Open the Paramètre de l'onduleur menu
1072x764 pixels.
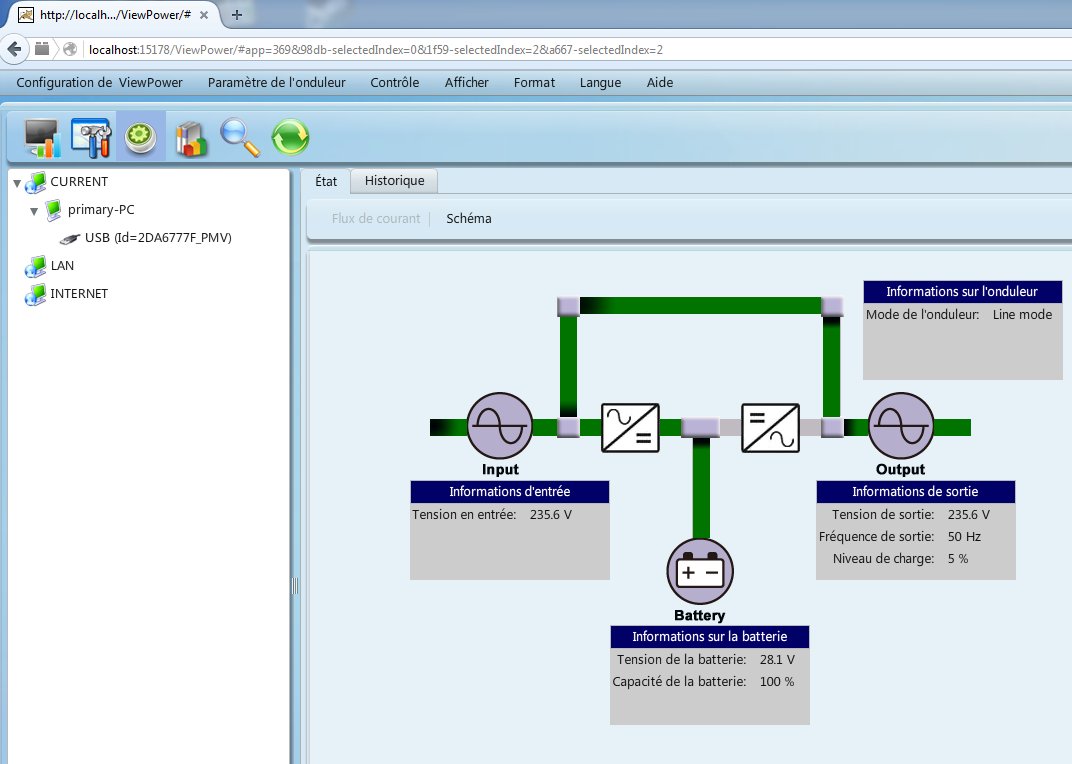[x=276, y=82]
